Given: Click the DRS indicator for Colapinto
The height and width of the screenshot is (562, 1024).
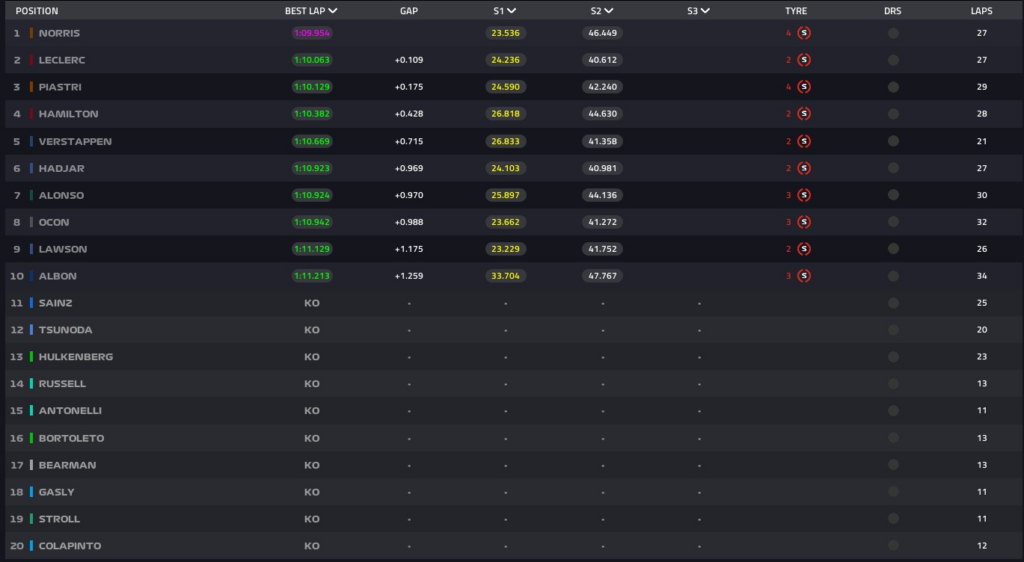Looking at the screenshot, I should coord(893,546).
